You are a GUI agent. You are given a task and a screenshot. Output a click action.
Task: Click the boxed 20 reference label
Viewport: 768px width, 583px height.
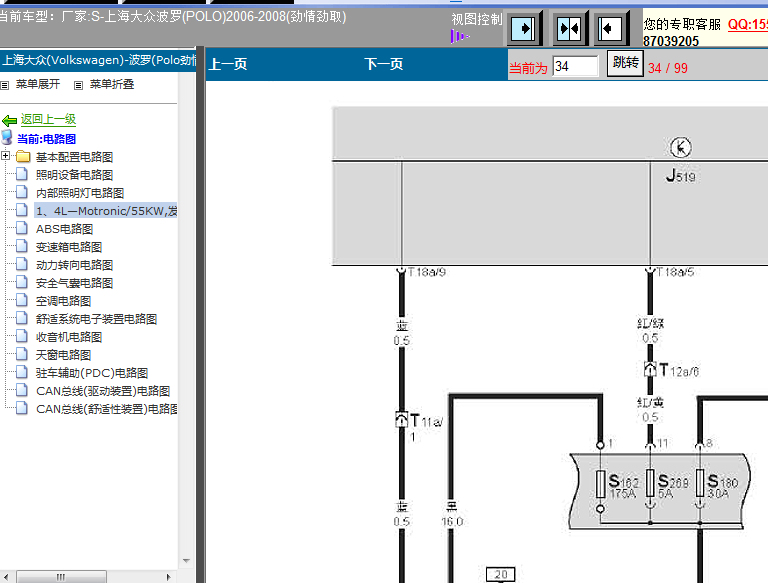(x=501, y=574)
